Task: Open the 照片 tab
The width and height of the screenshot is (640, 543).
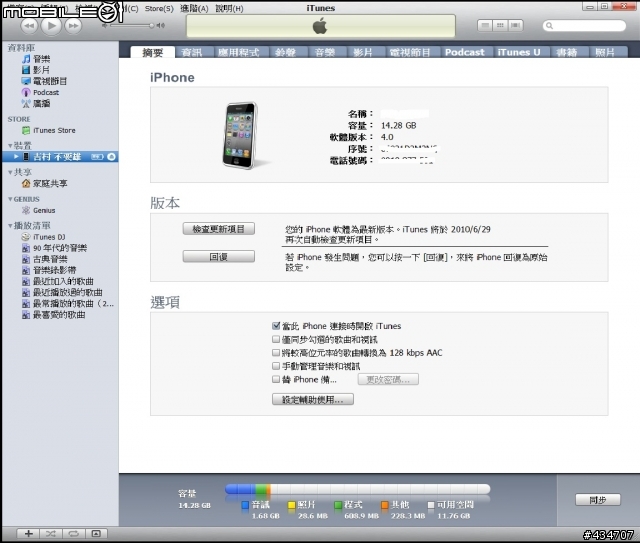Action: (605, 52)
